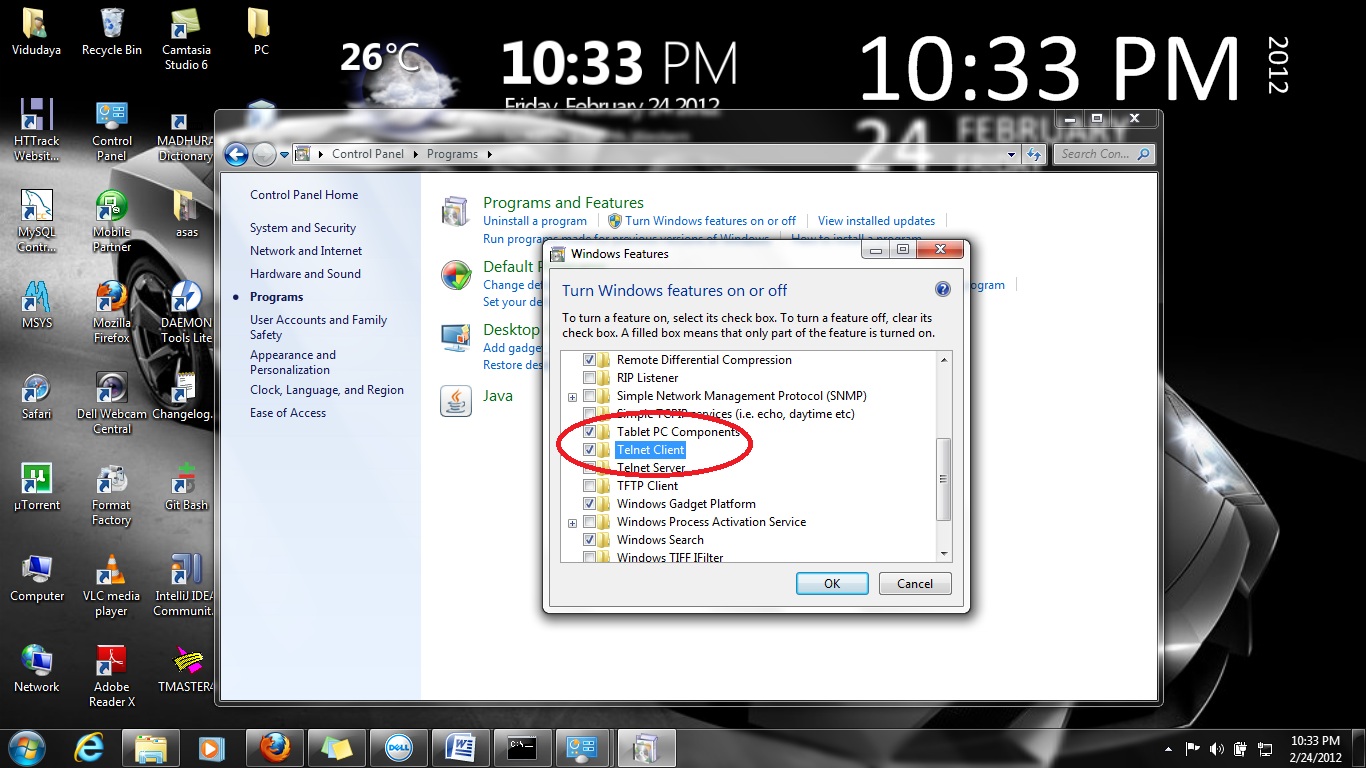The height and width of the screenshot is (768, 1366).
Task: Toggle the Telnet Server checkbox
Action: click(590, 468)
